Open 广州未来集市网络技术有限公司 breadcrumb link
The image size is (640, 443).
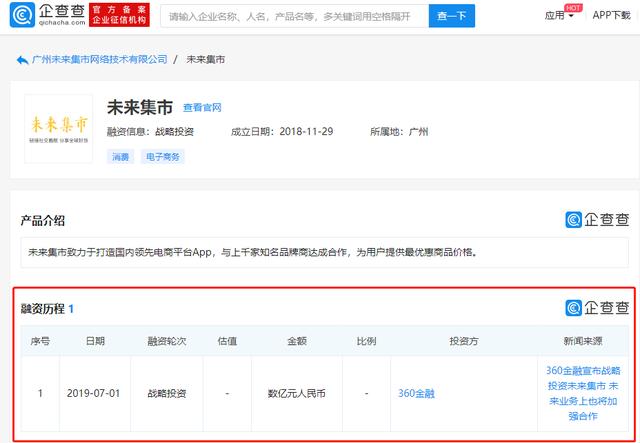click(x=100, y=60)
